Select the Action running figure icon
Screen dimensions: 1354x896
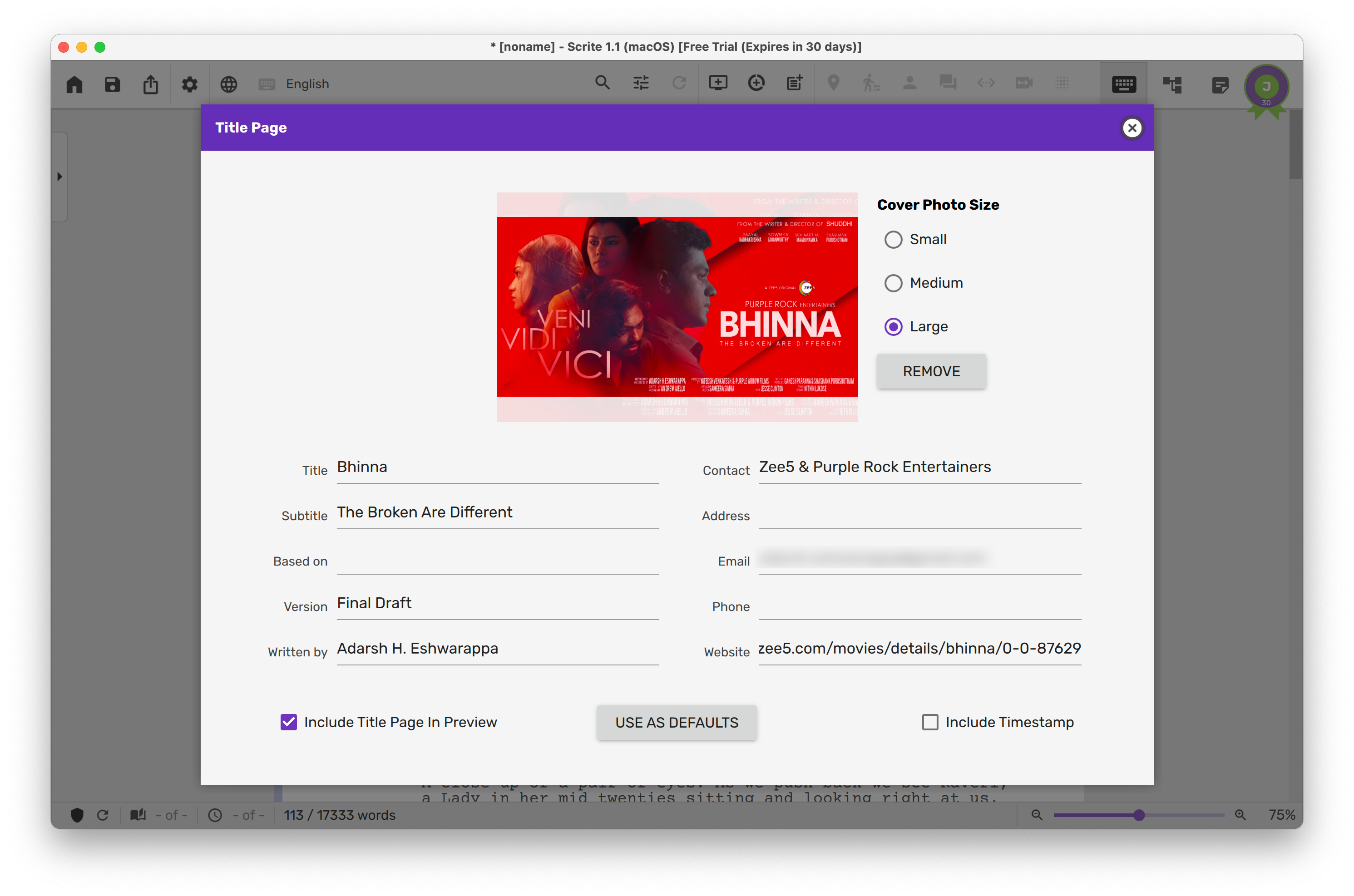coord(871,83)
